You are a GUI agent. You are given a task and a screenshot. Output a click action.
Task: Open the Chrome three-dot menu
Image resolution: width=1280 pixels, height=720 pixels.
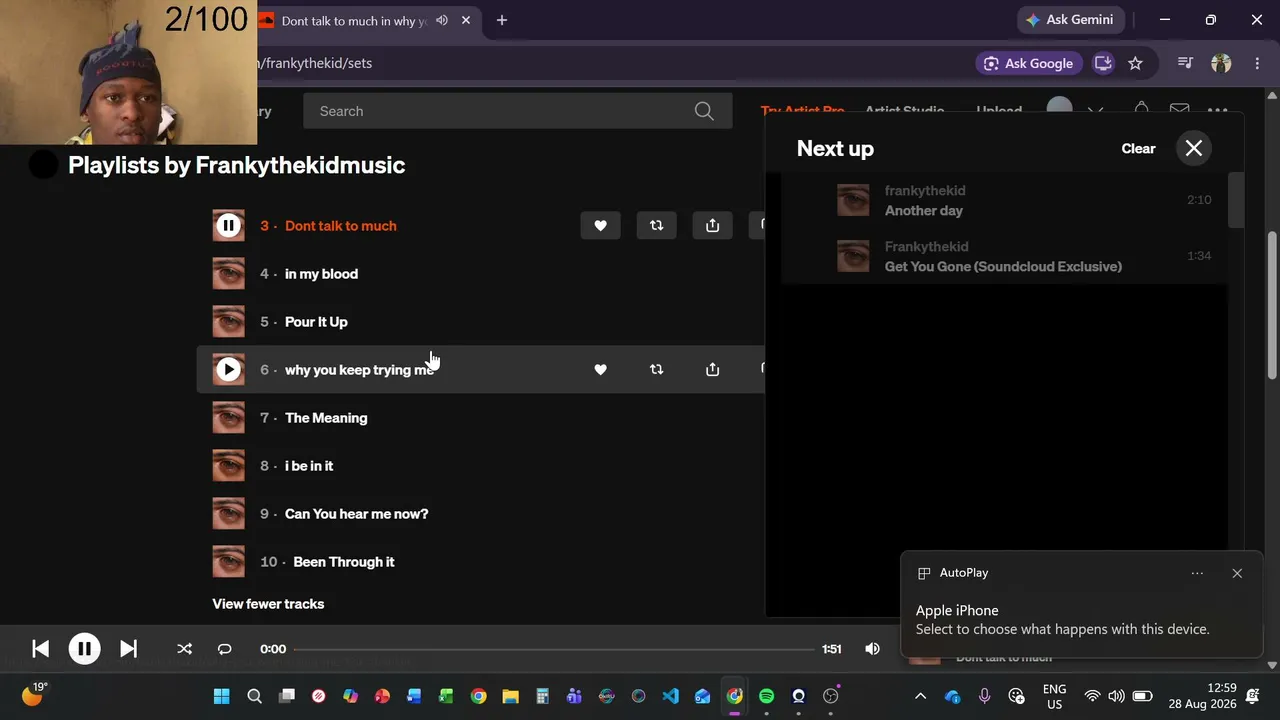(1257, 63)
